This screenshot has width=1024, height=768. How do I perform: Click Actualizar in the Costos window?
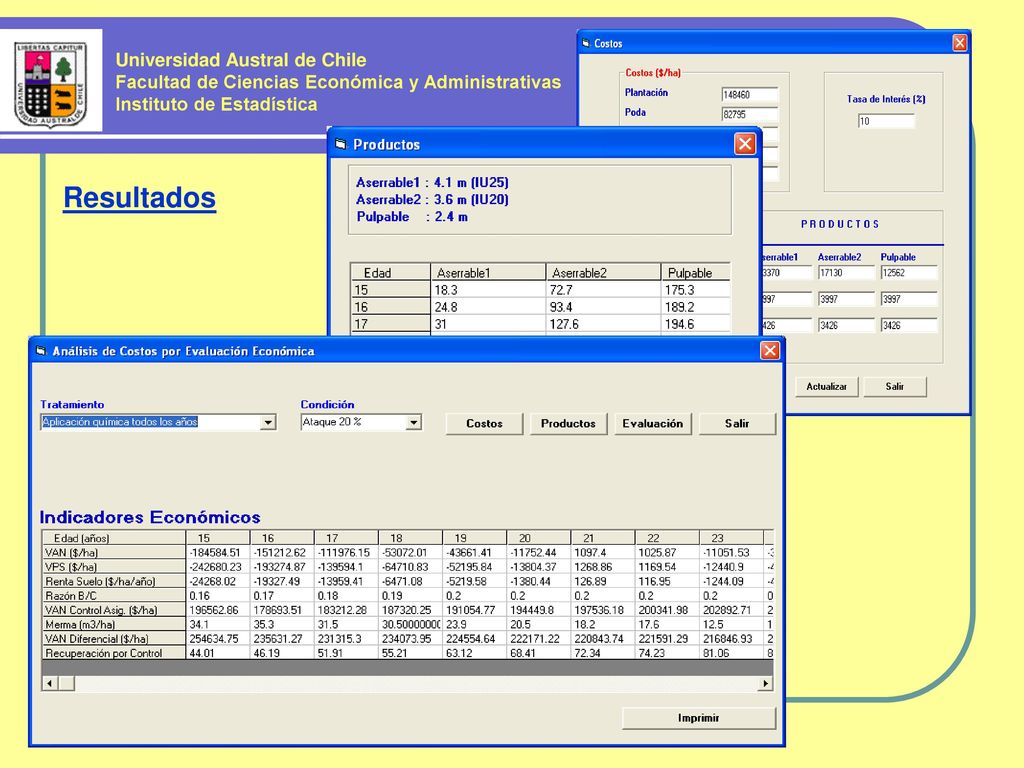pyautogui.click(x=826, y=387)
